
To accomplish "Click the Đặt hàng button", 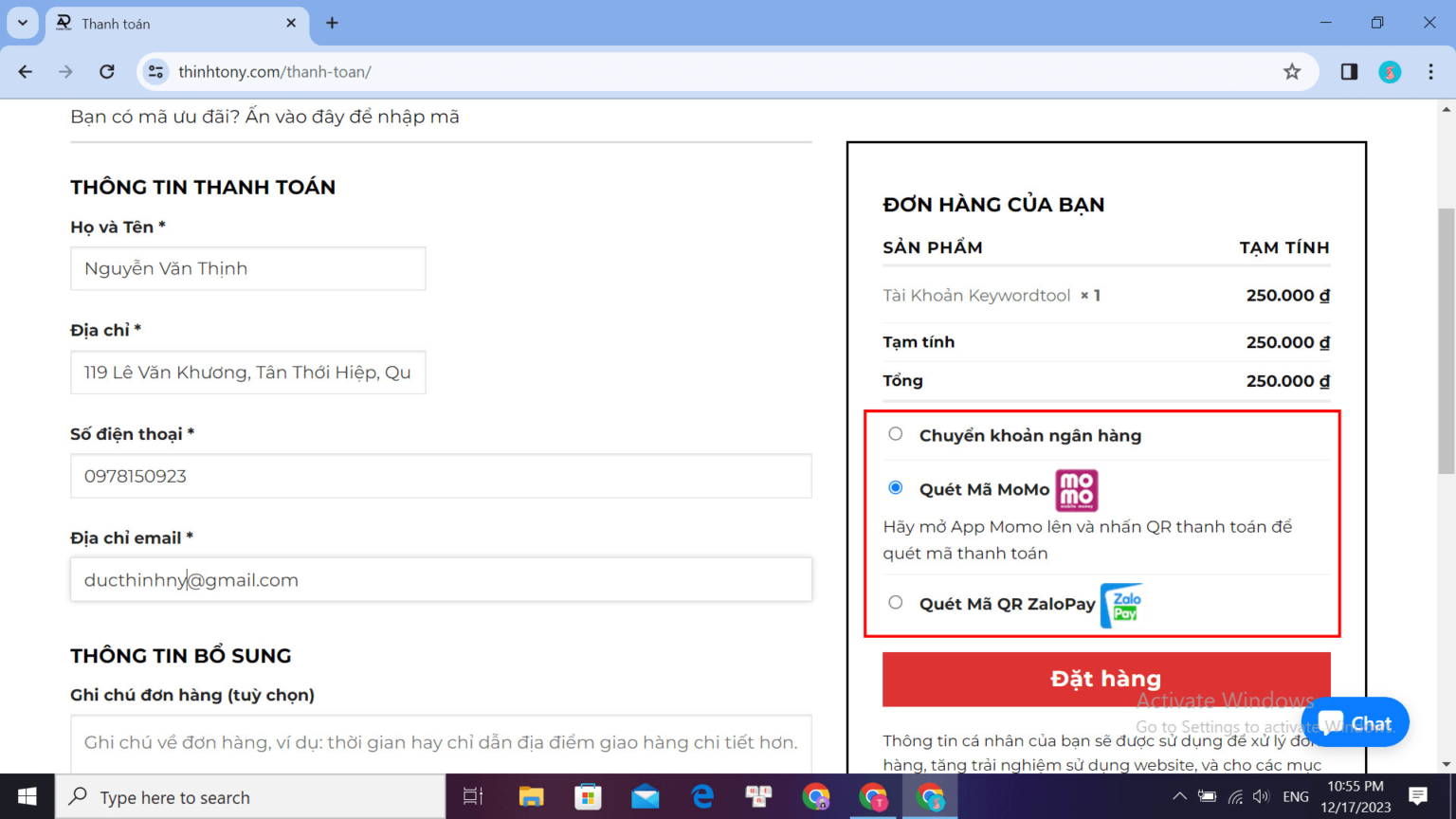I will click(1105, 679).
